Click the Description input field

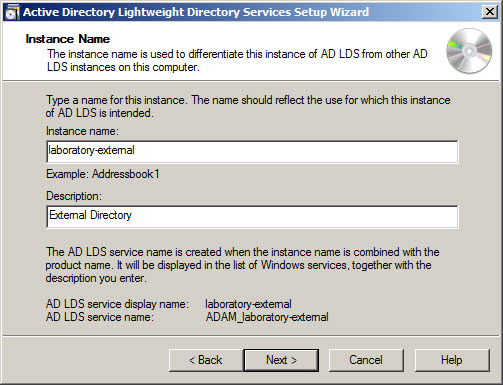point(252,217)
